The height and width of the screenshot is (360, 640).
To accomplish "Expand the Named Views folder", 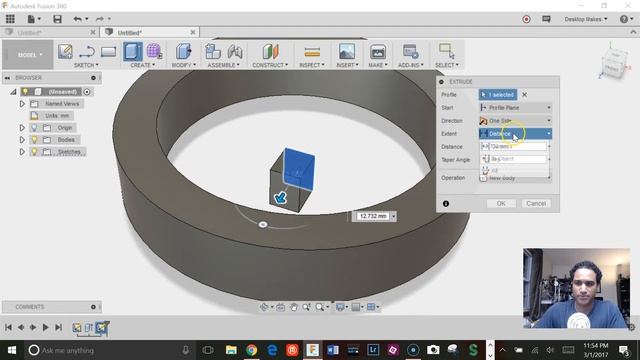I will (22, 104).
